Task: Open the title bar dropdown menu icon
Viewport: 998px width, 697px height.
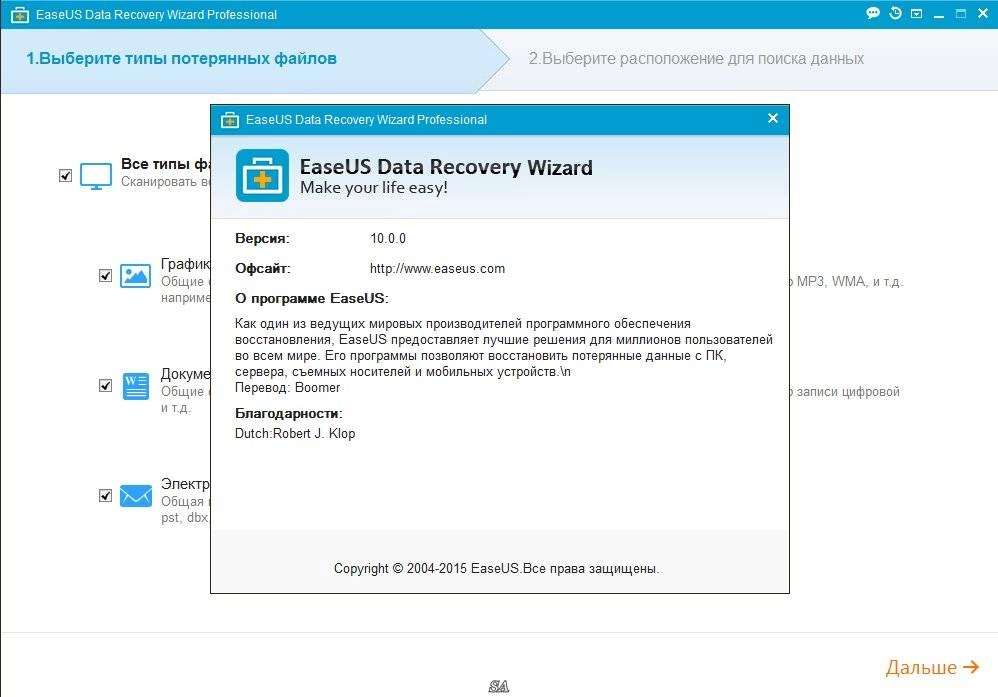Action: [x=917, y=13]
